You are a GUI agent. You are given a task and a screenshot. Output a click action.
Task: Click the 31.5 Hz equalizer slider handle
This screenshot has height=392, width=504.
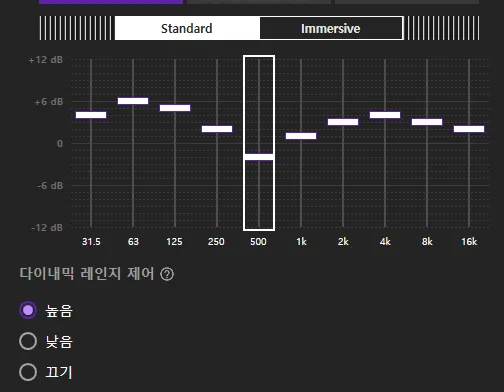pos(91,115)
